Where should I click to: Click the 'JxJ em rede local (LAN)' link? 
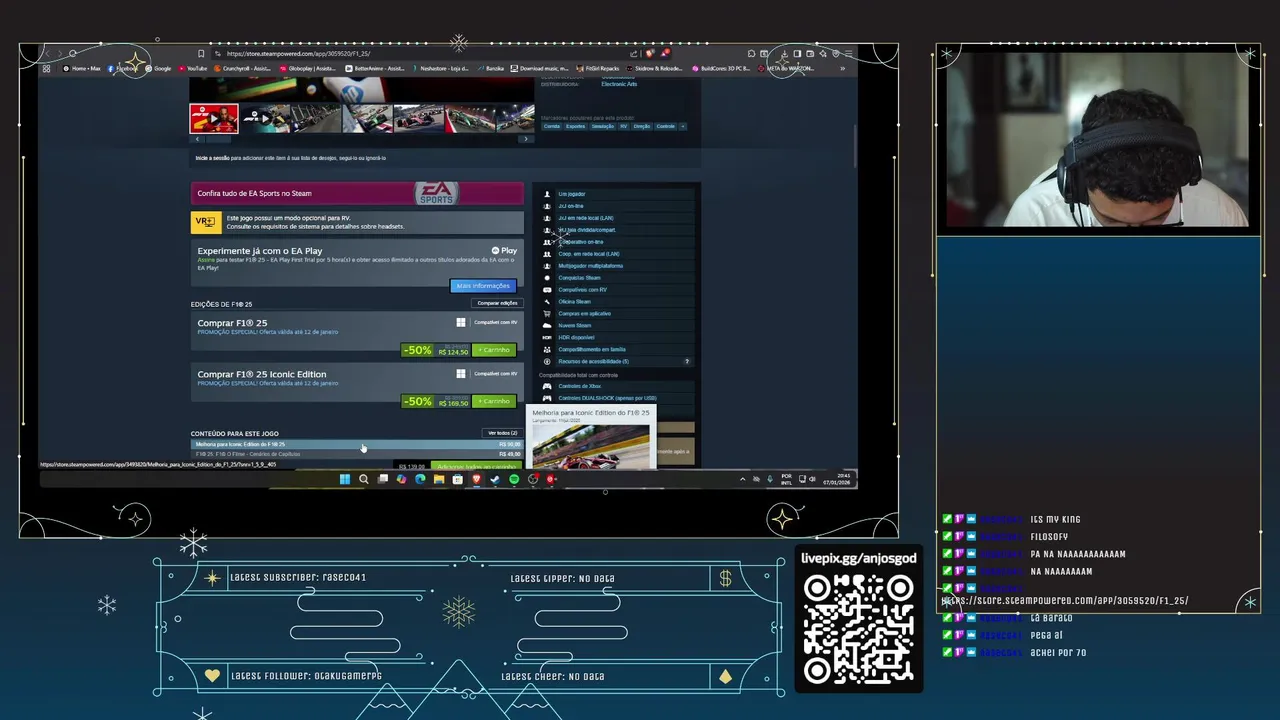(586, 218)
